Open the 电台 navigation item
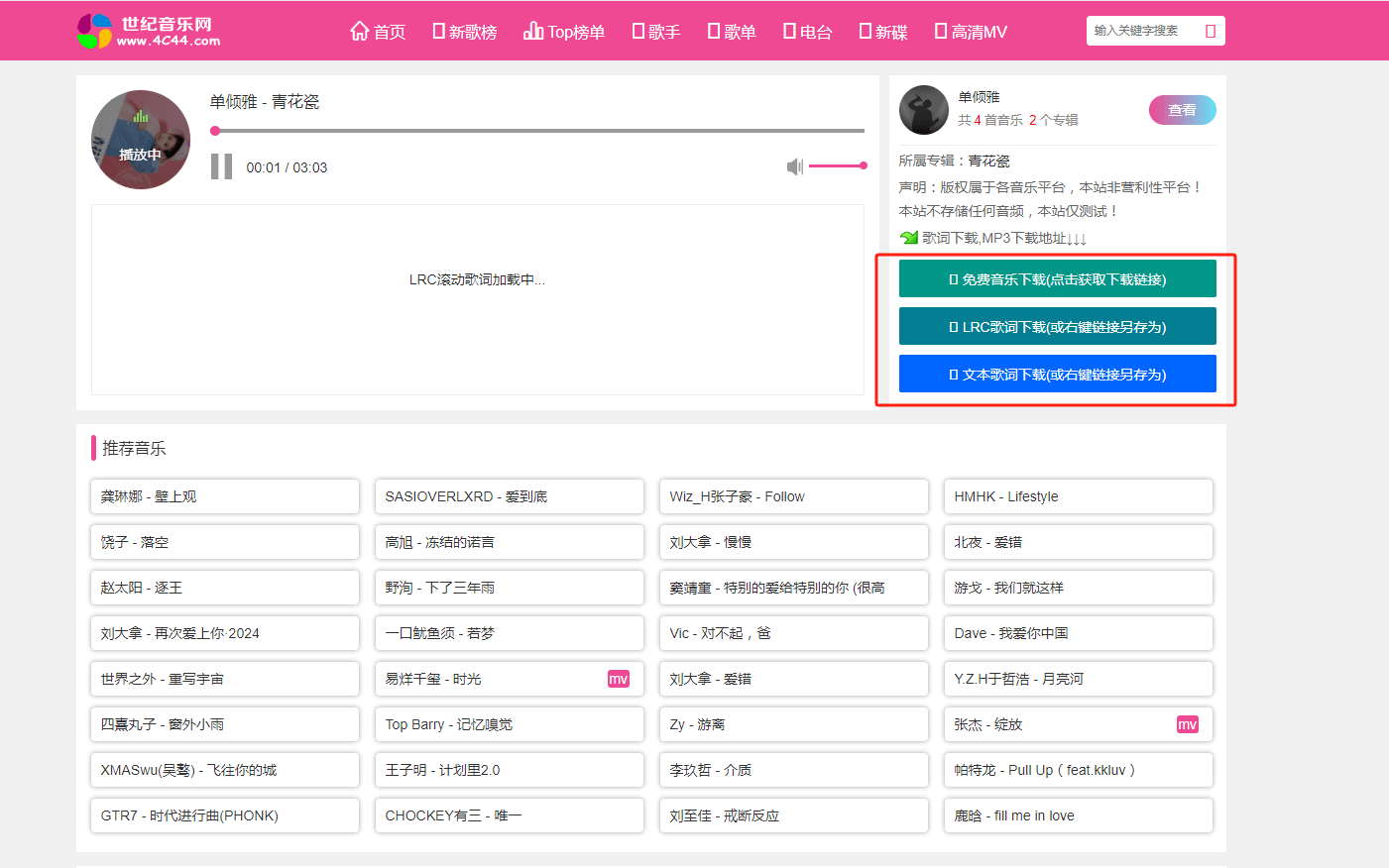This screenshot has width=1389, height=868. coord(808,32)
